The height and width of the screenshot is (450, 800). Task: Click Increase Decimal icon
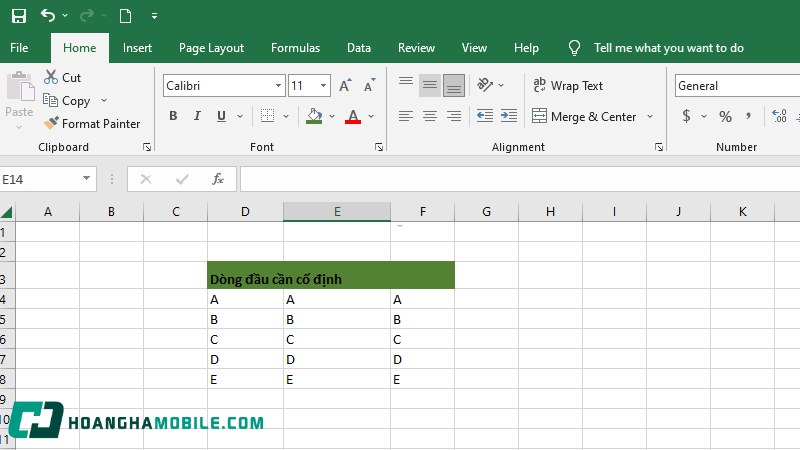[x=780, y=116]
